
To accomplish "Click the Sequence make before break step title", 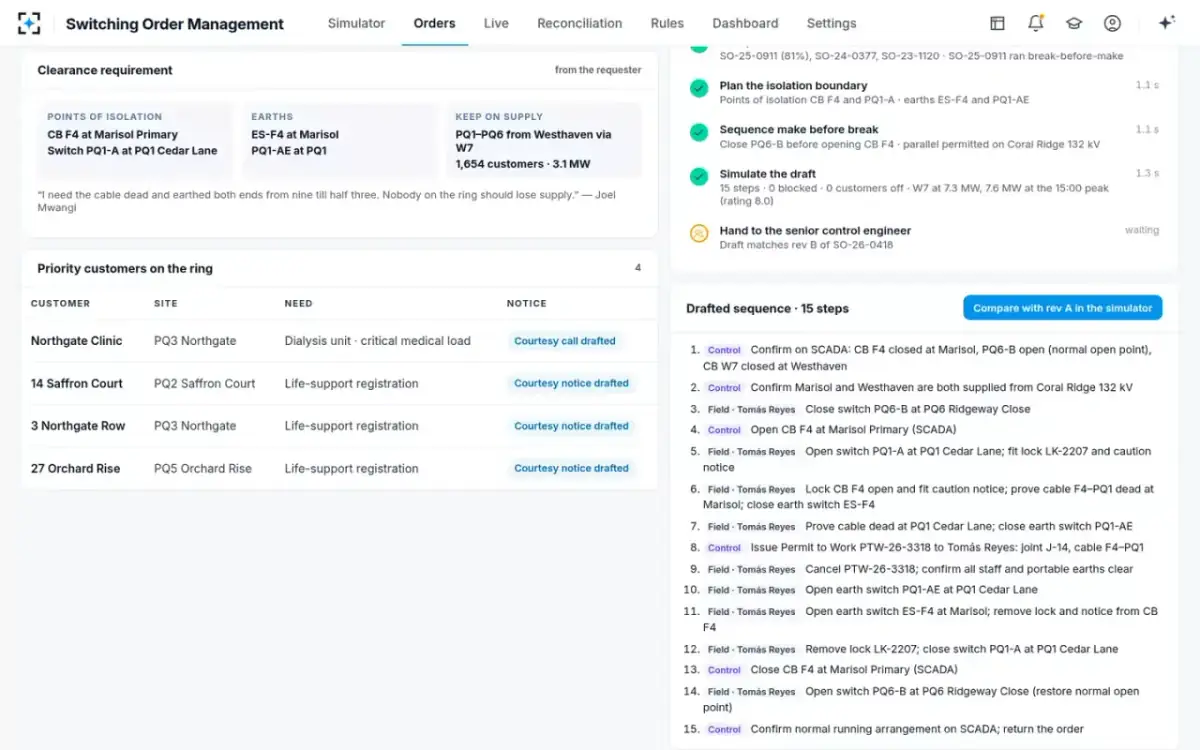I will 799,129.
